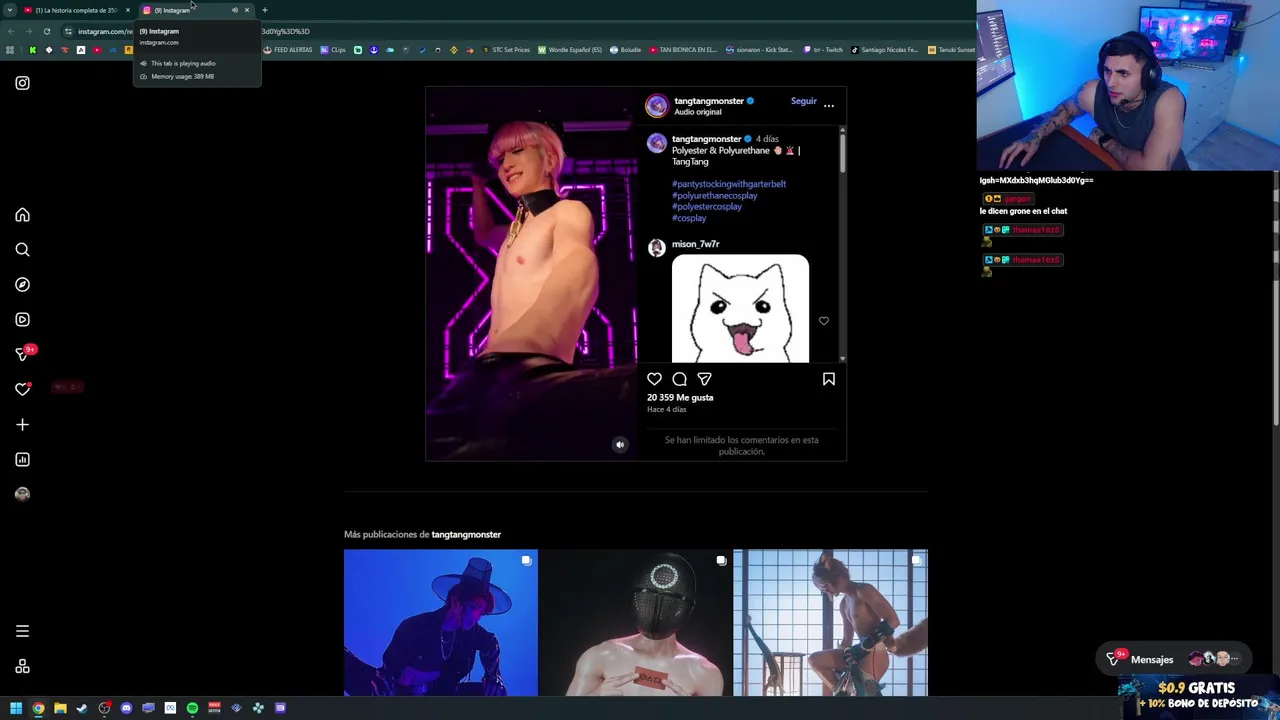Open the TAN BIONICA bookmark

(x=683, y=50)
